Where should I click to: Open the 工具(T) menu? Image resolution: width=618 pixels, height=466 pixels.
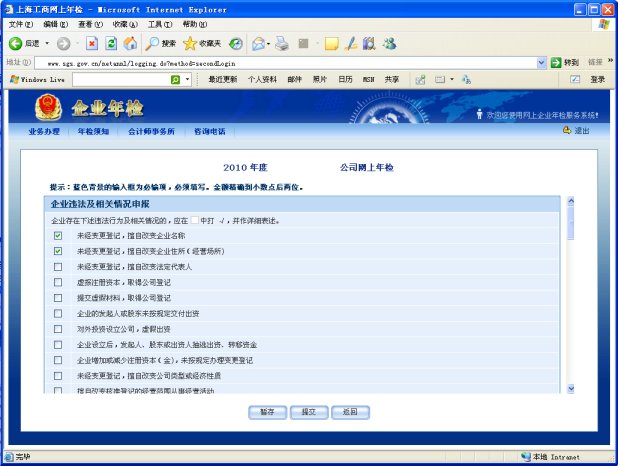pos(158,23)
